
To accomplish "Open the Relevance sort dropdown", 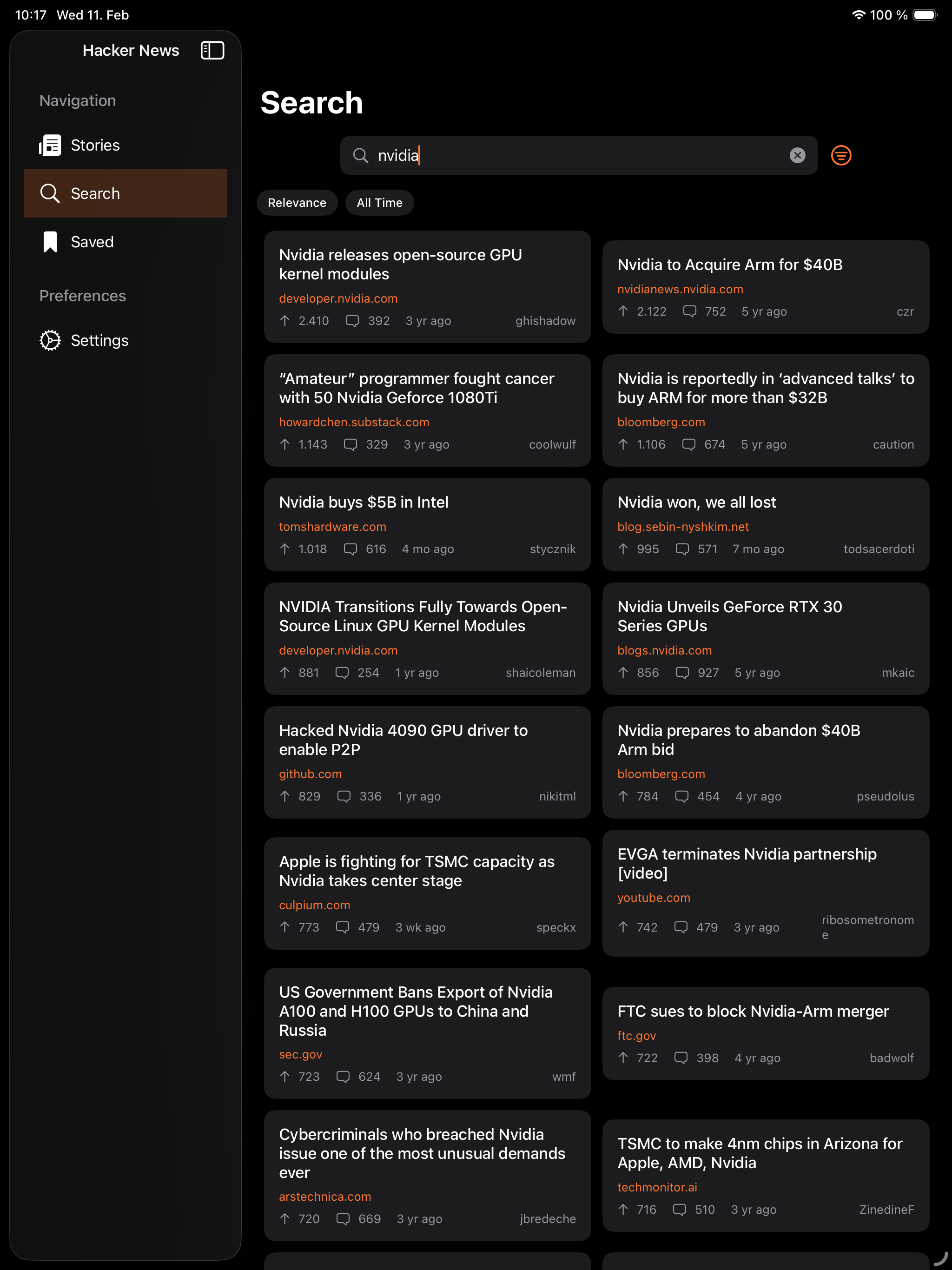I will click(297, 203).
